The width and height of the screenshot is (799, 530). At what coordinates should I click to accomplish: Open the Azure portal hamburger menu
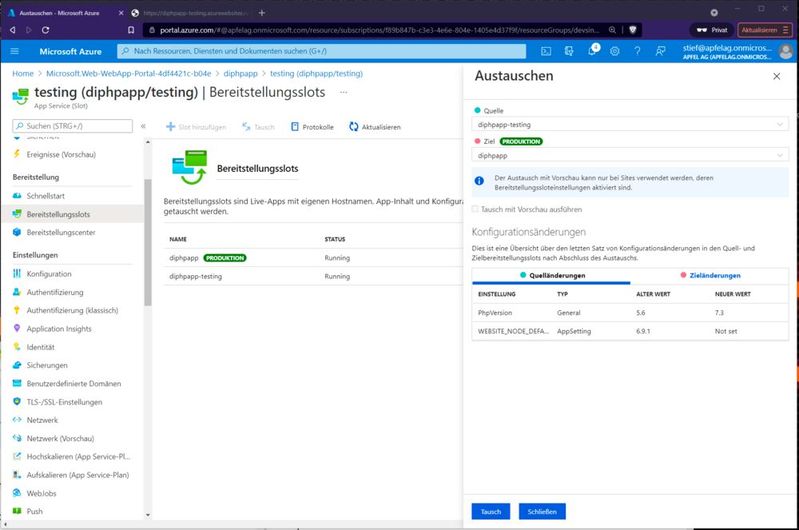click(x=15, y=51)
